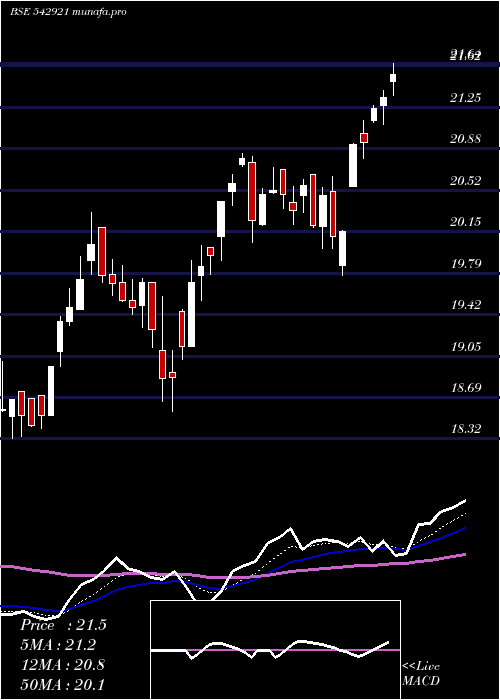This screenshot has width=500, height=700.
Task: Select the 21.25 price axis label
Action: (466, 98)
